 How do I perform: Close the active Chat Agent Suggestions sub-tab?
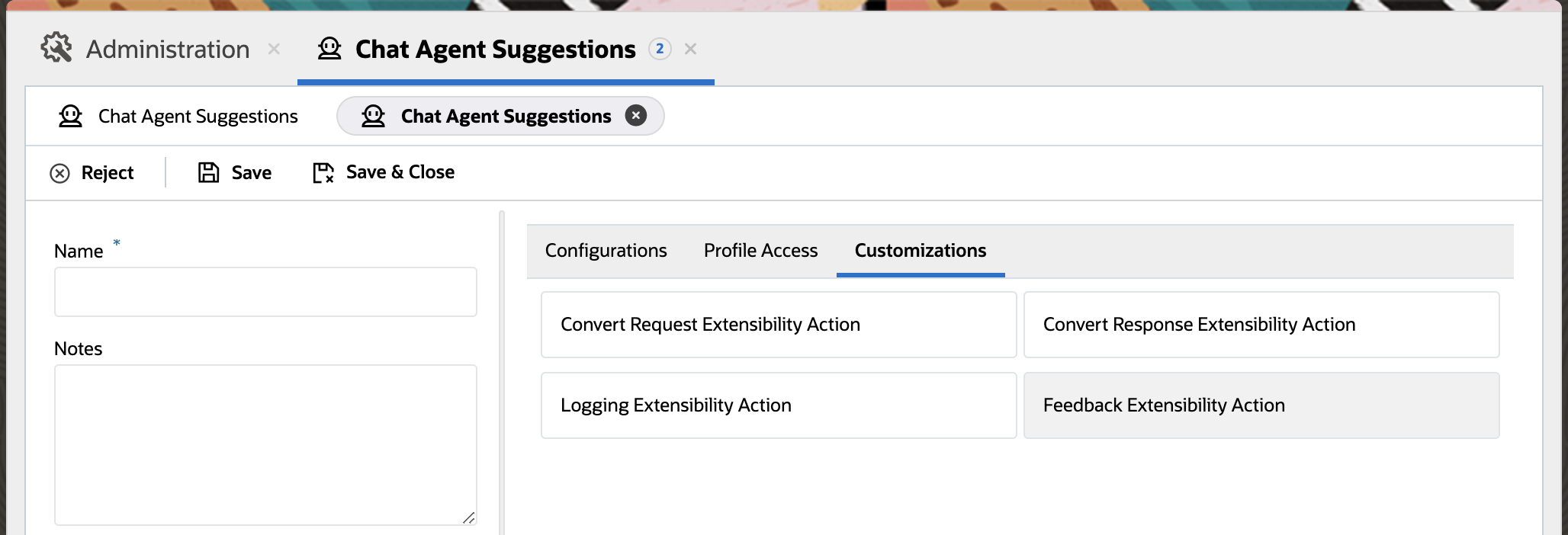pyautogui.click(x=636, y=115)
